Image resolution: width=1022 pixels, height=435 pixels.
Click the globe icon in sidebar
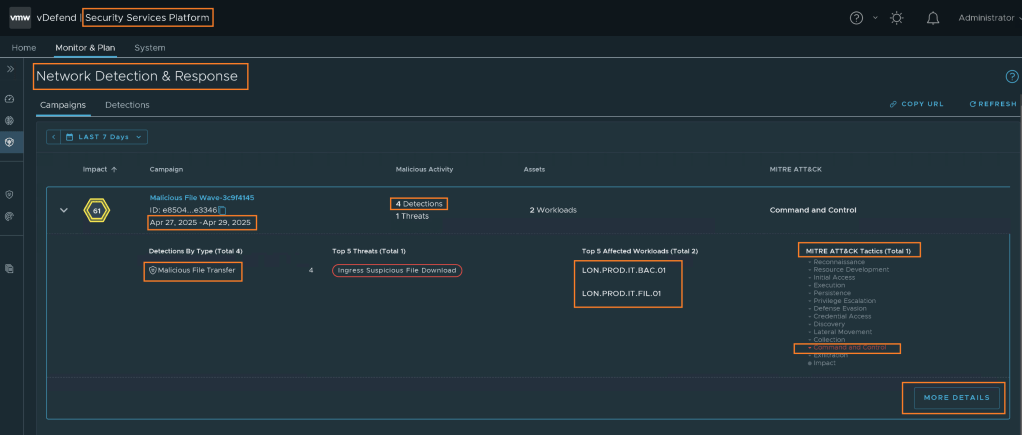point(10,120)
